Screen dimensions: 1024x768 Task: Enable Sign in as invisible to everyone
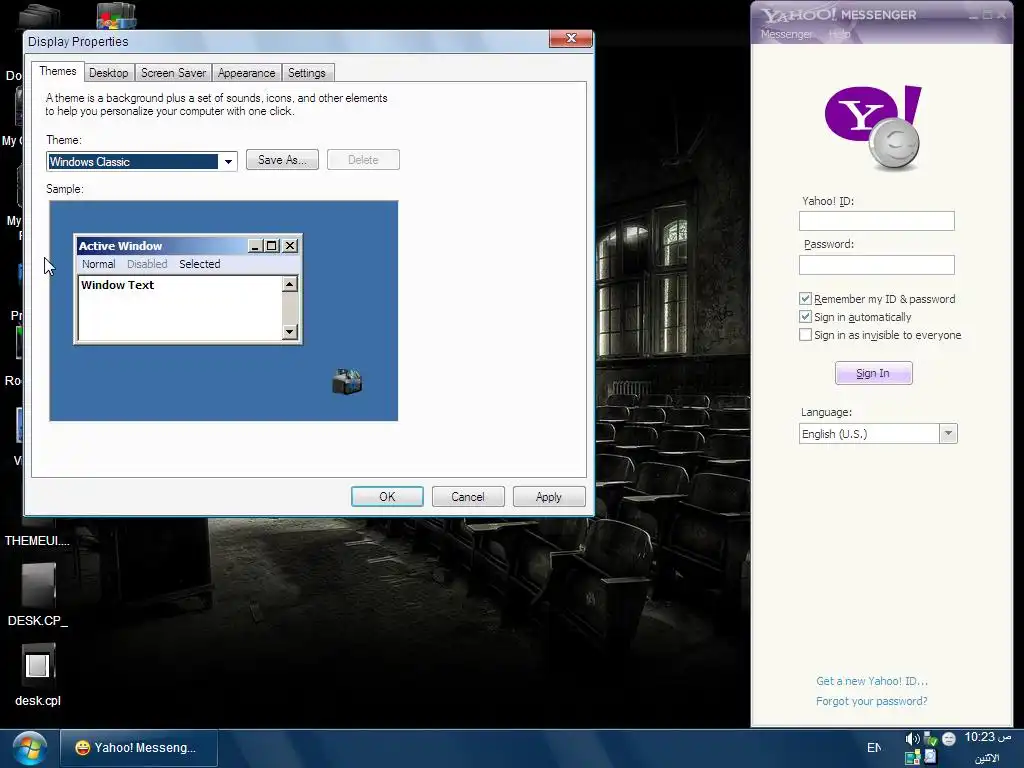(805, 335)
